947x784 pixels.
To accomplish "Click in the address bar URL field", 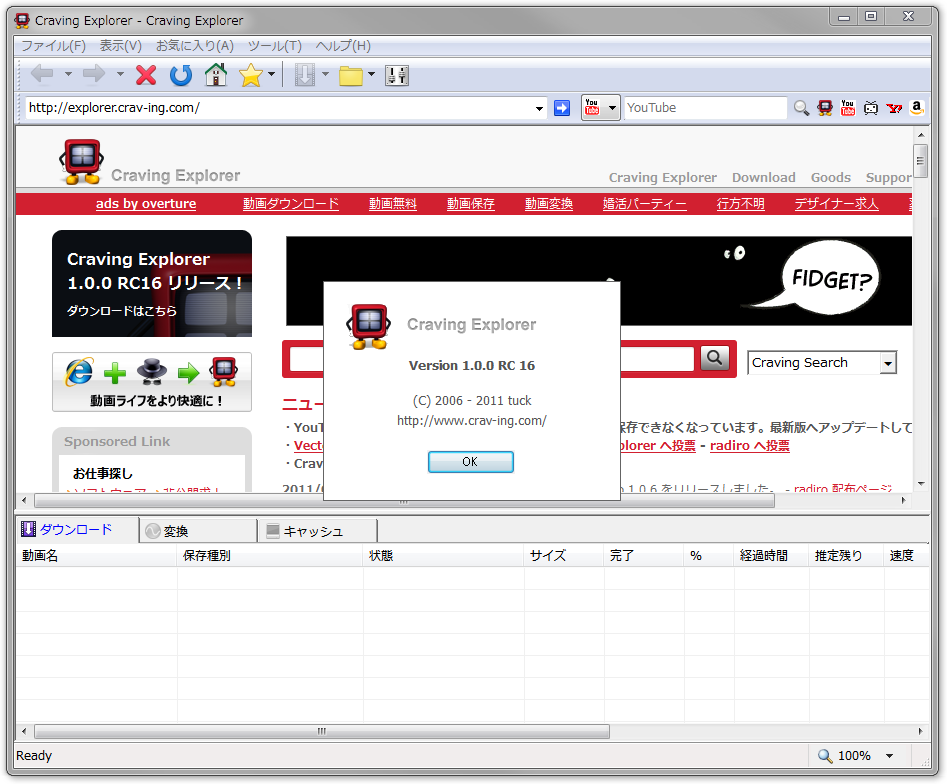I will point(280,108).
